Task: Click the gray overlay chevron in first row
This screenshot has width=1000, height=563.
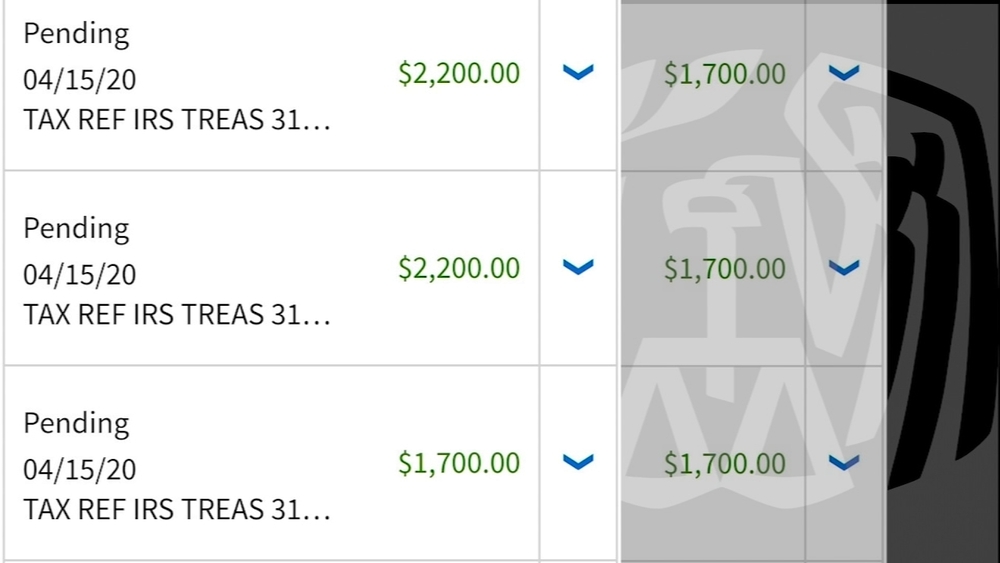Action: pos(845,72)
